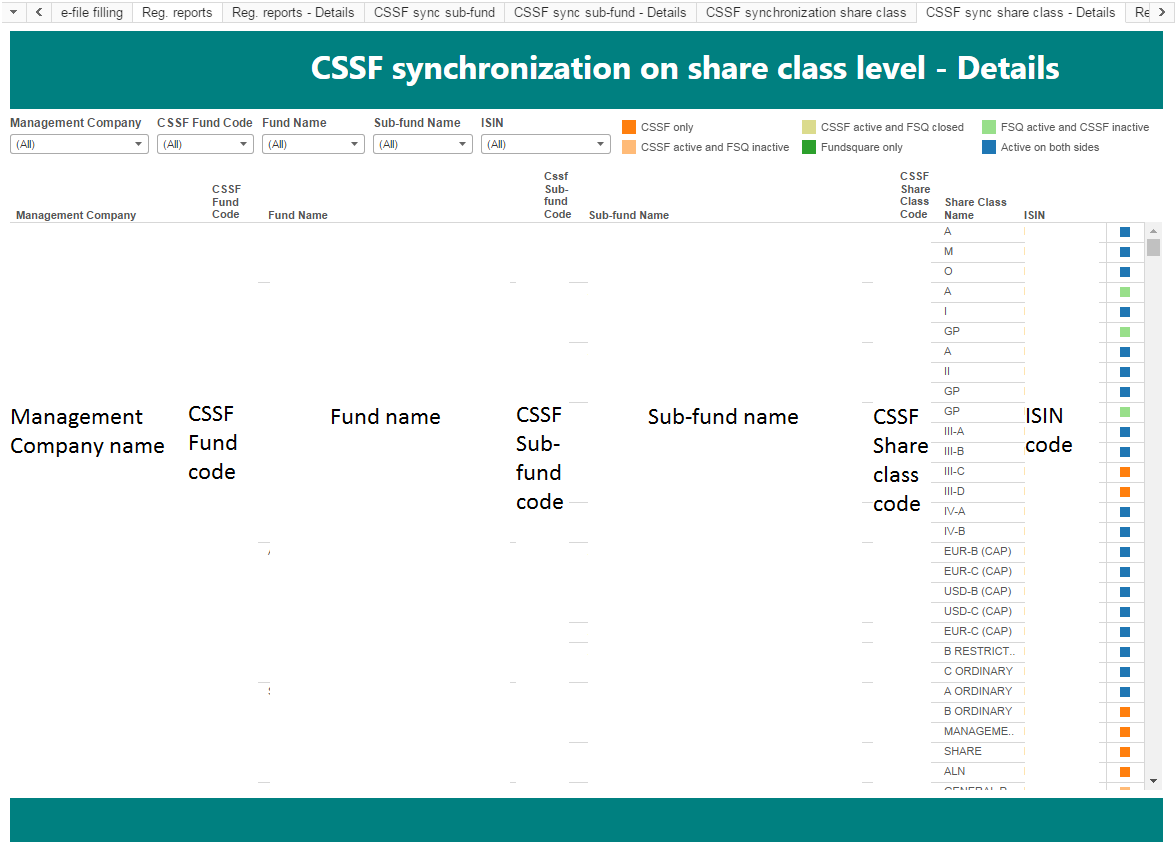Image resolution: width=1176 pixels, height=849 pixels.
Task: Click the tab list dropdown arrow
Action: [x=13, y=12]
